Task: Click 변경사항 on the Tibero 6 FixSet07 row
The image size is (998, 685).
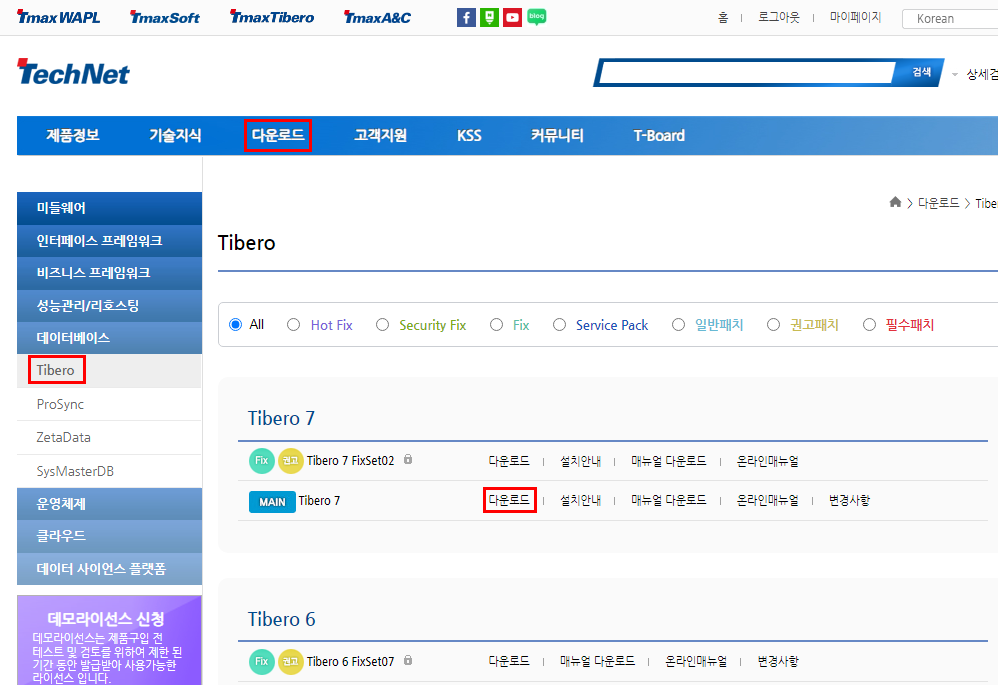Action: pos(778,661)
